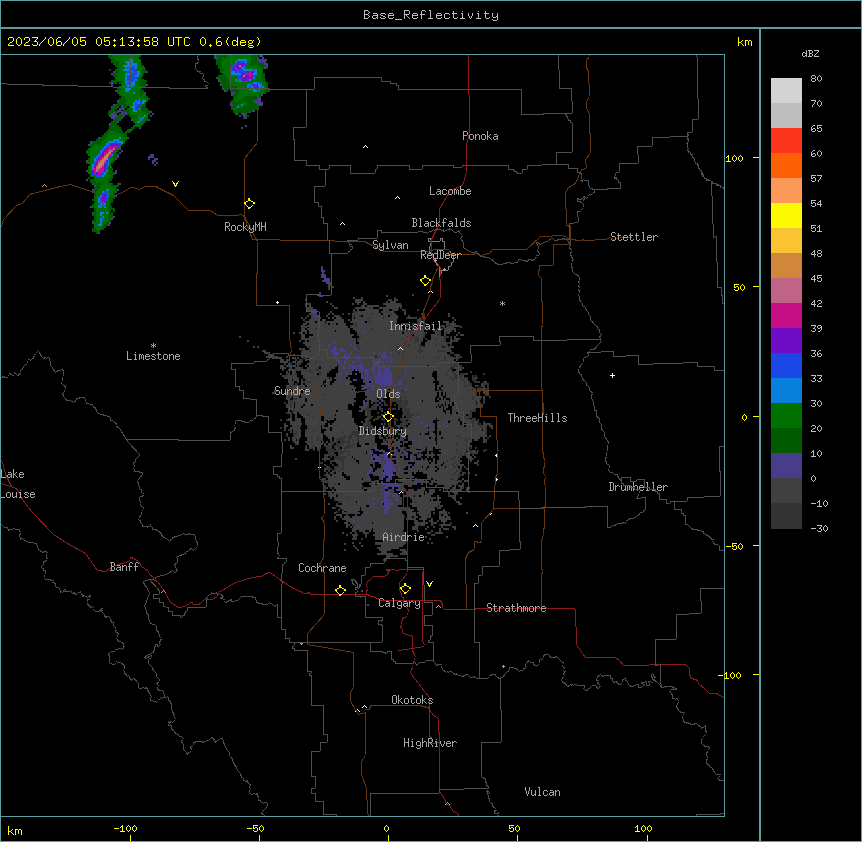
Task: Select the white asterisk marker above Limestone
Action: pyautogui.click(x=153, y=346)
